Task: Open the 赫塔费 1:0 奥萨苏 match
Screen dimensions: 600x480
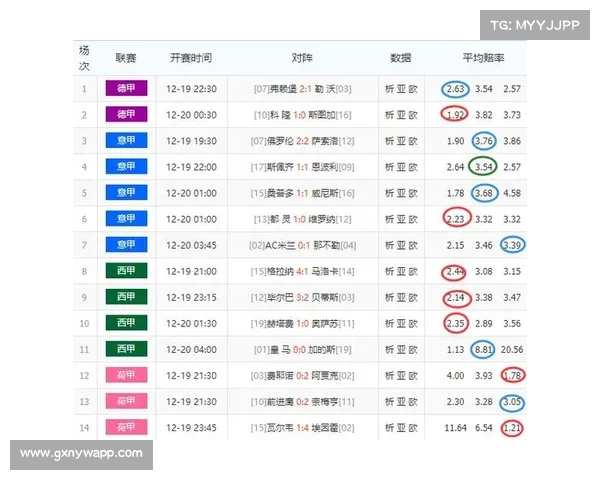Action: [x=302, y=323]
